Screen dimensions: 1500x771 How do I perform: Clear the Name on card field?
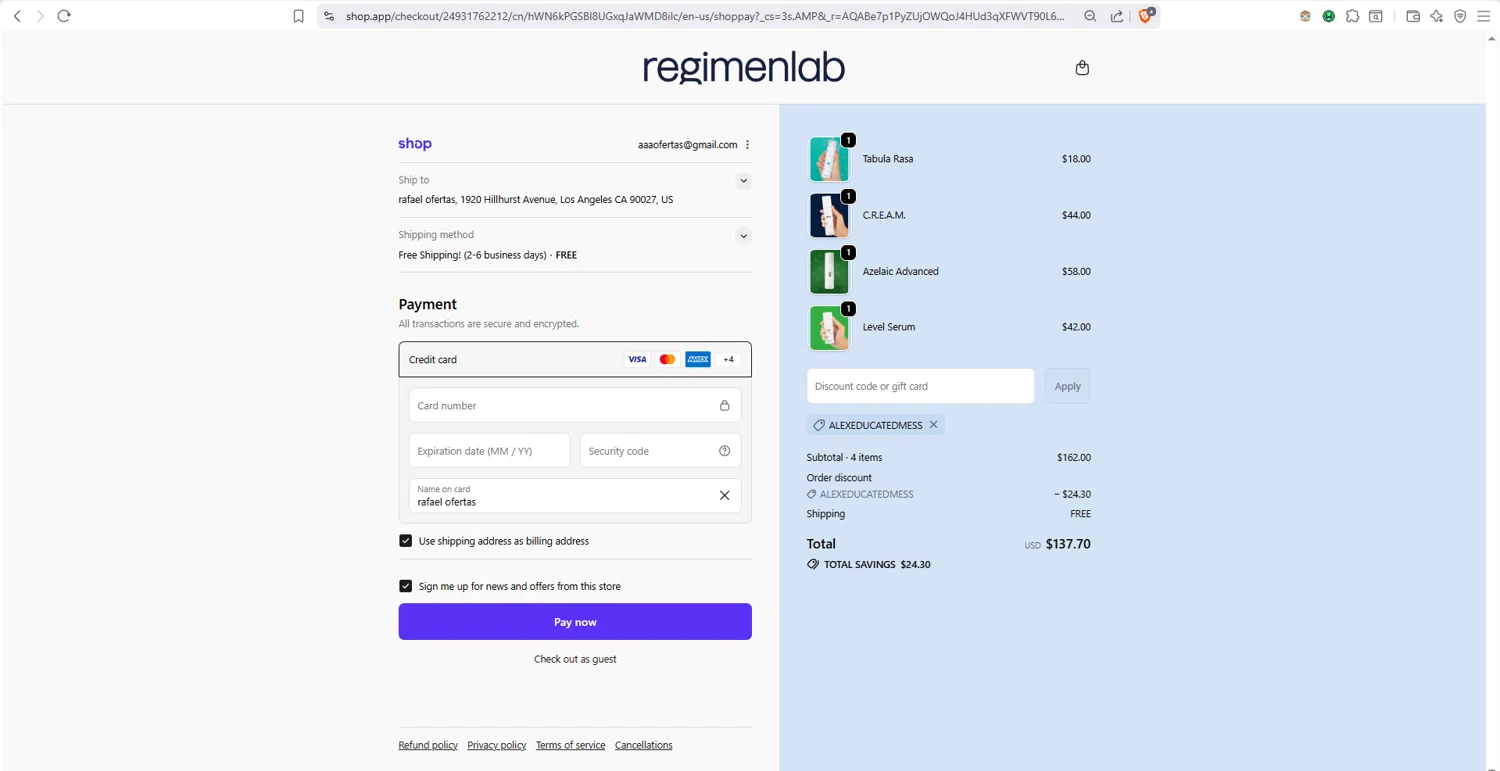point(725,495)
